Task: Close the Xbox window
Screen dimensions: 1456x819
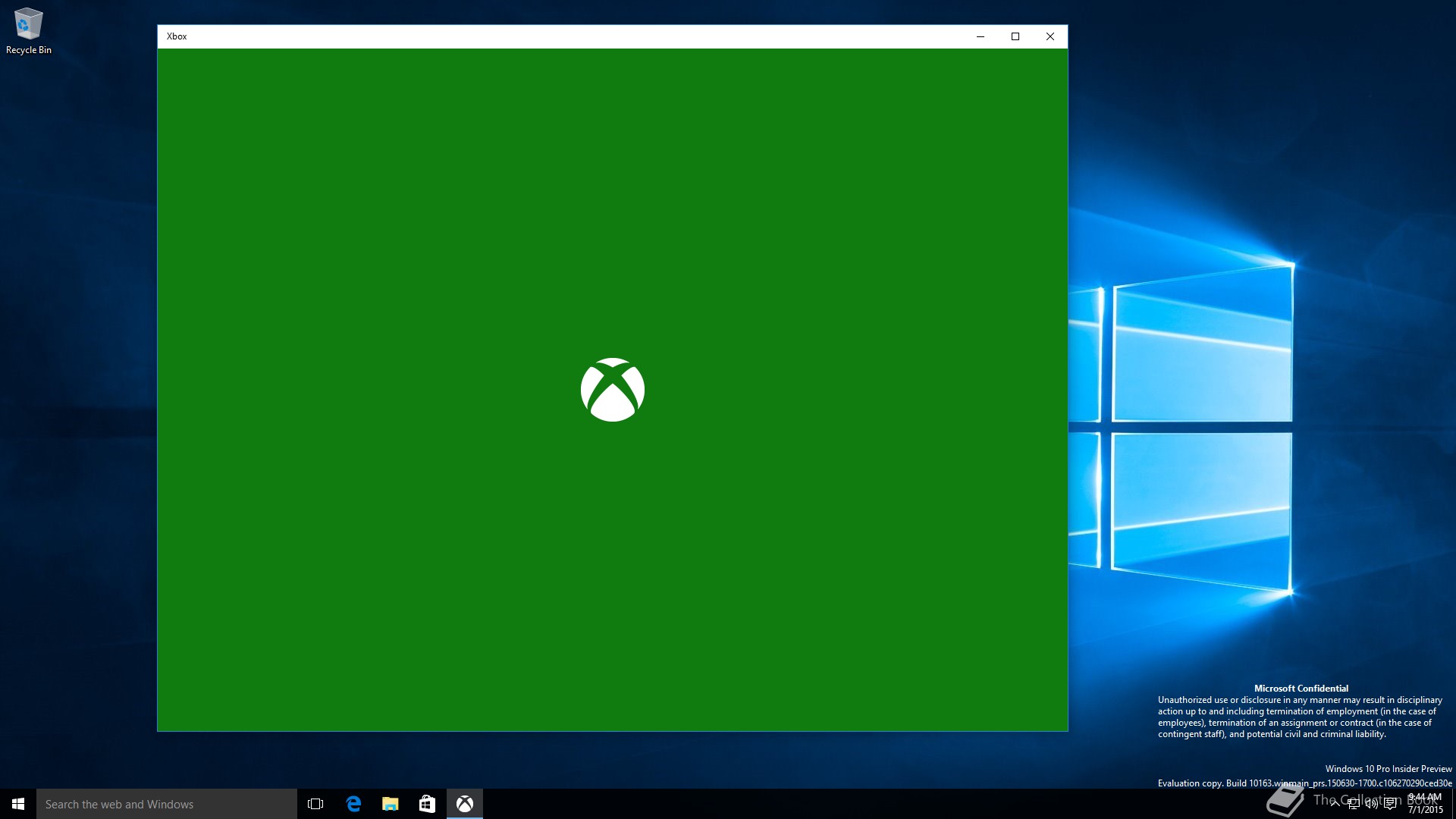Action: pyautogui.click(x=1050, y=36)
